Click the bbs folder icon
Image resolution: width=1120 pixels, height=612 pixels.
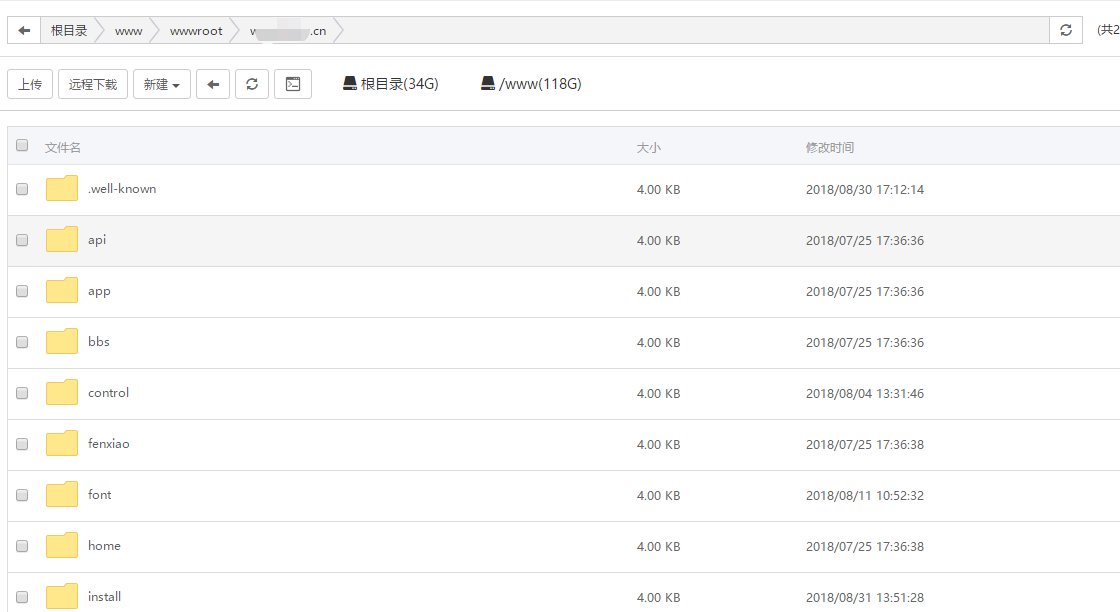click(62, 341)
